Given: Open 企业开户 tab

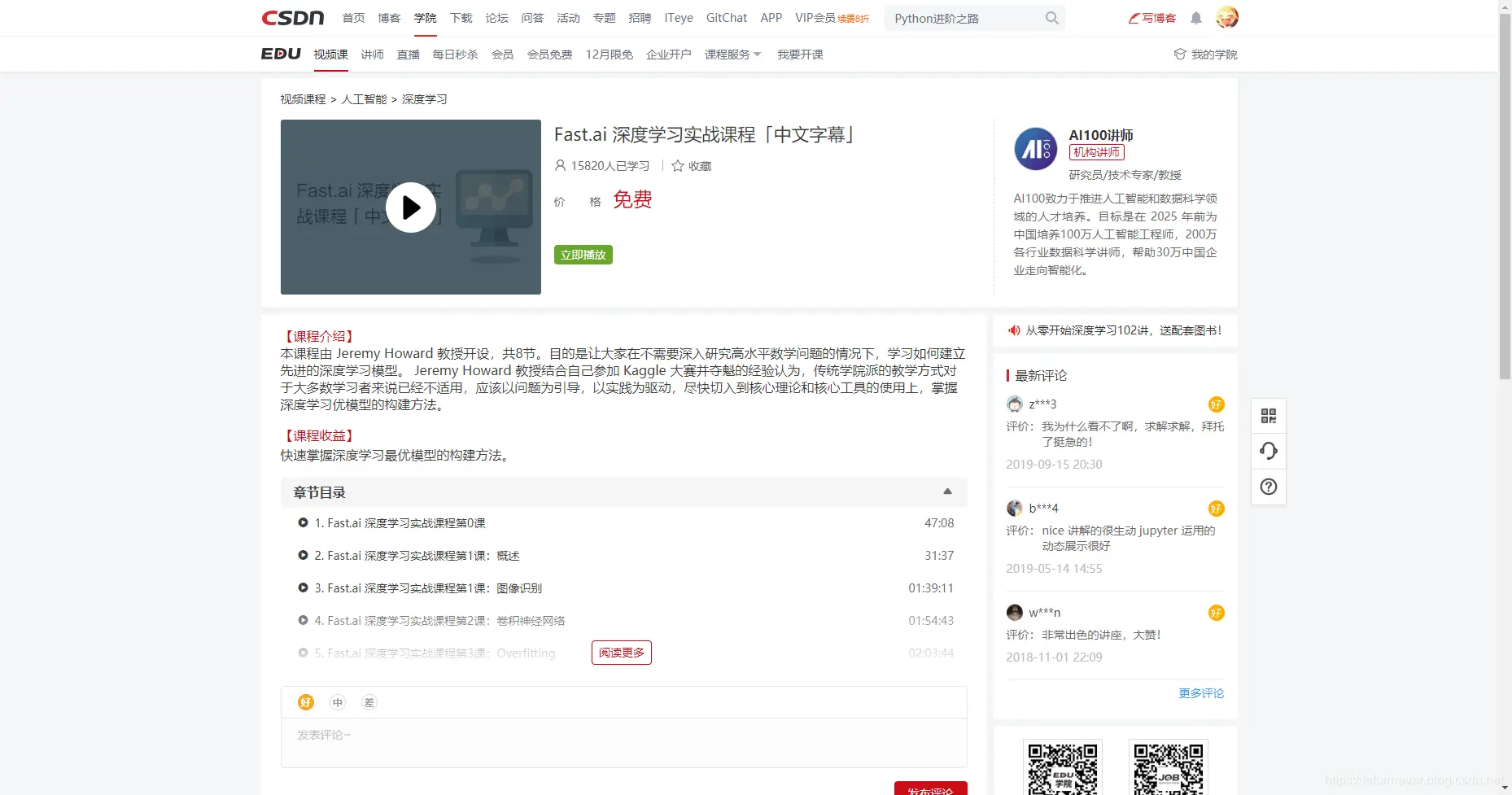Looking at the screenshot, I should [669, 55].
